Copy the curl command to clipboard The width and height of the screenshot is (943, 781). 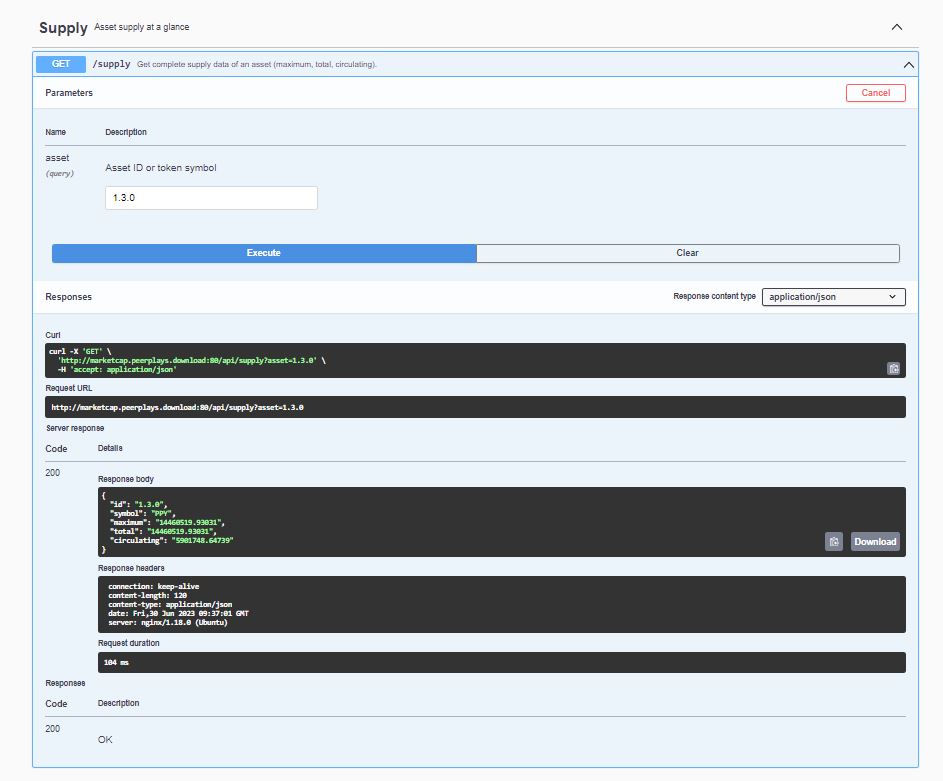coord(893,368)
